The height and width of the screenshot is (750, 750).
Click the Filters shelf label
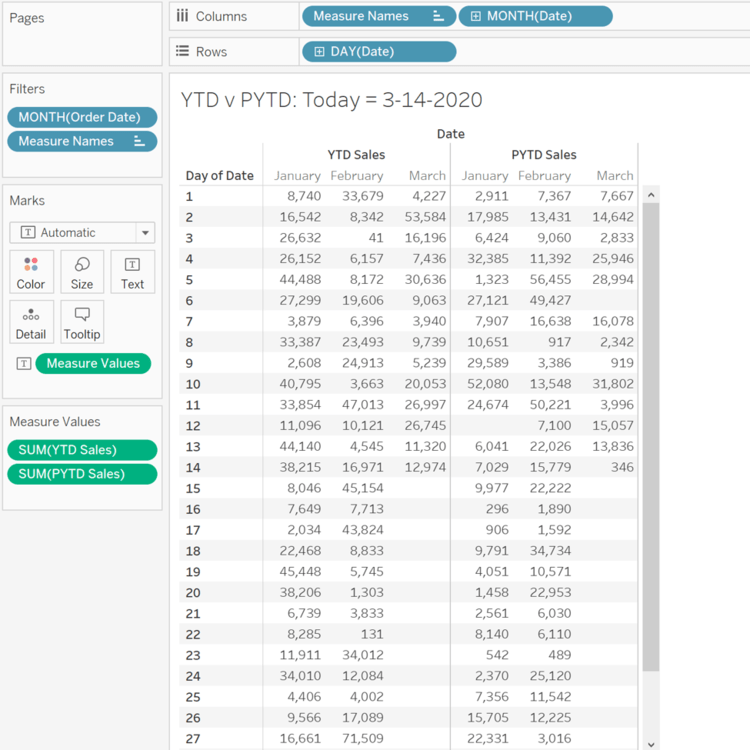point(27,89)
